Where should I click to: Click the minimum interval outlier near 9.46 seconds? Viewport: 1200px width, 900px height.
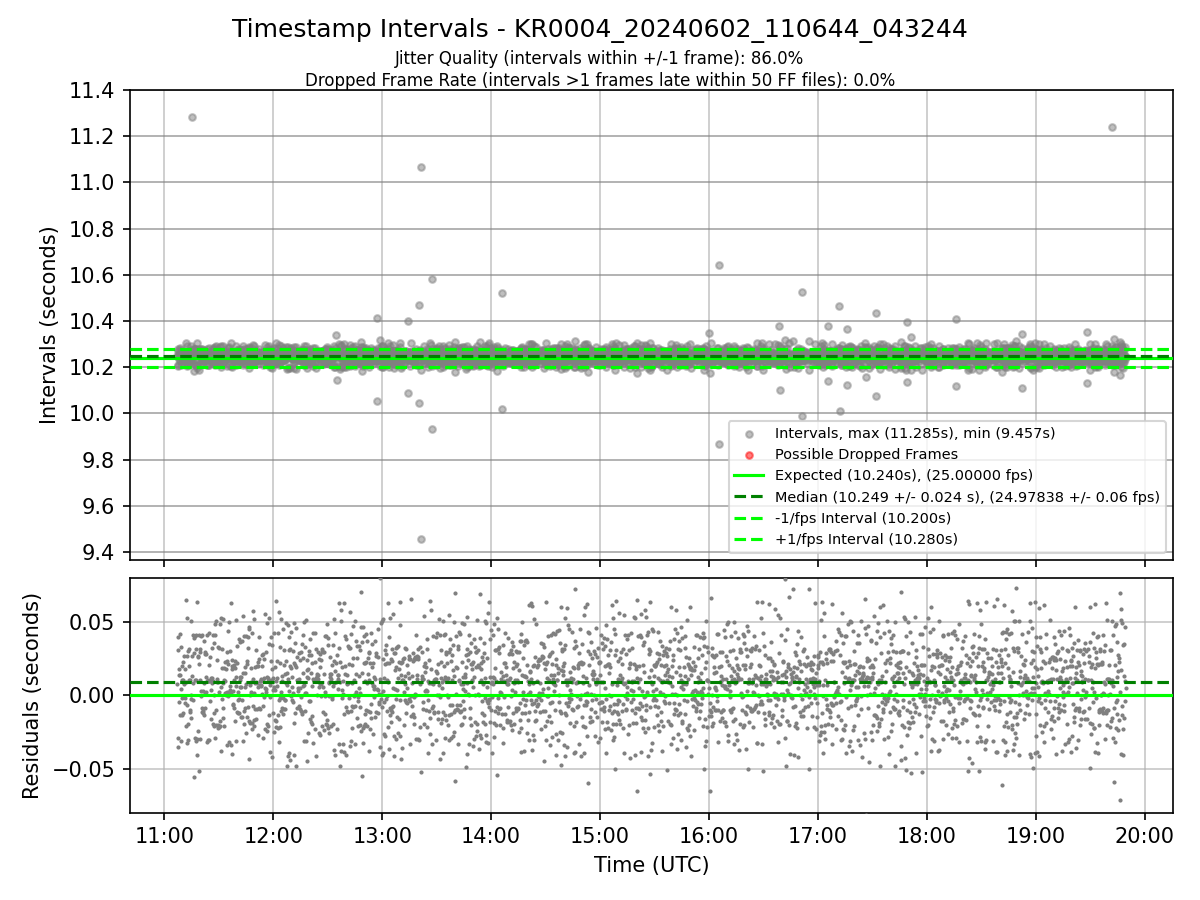[421, 539]
